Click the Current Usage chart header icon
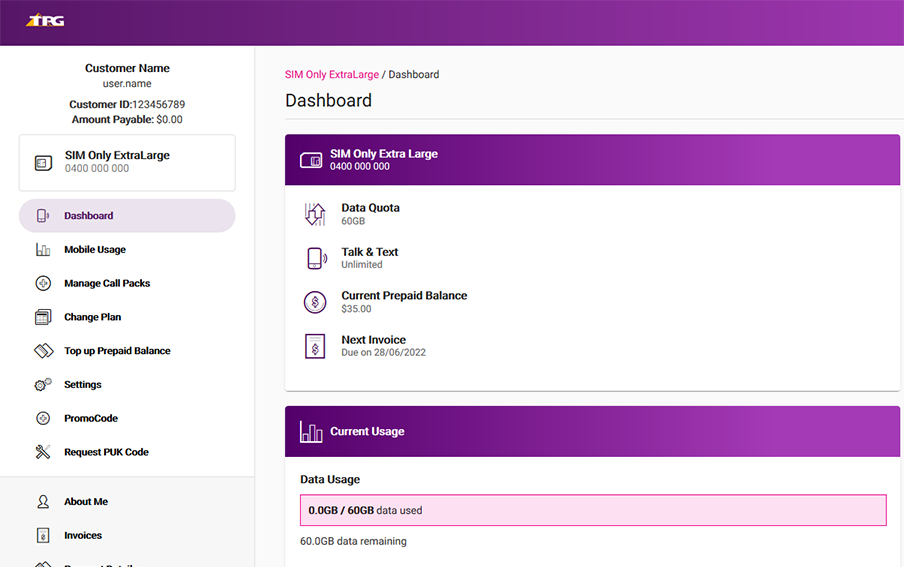This screenshot has width=904, height=567. click(311, 432)
